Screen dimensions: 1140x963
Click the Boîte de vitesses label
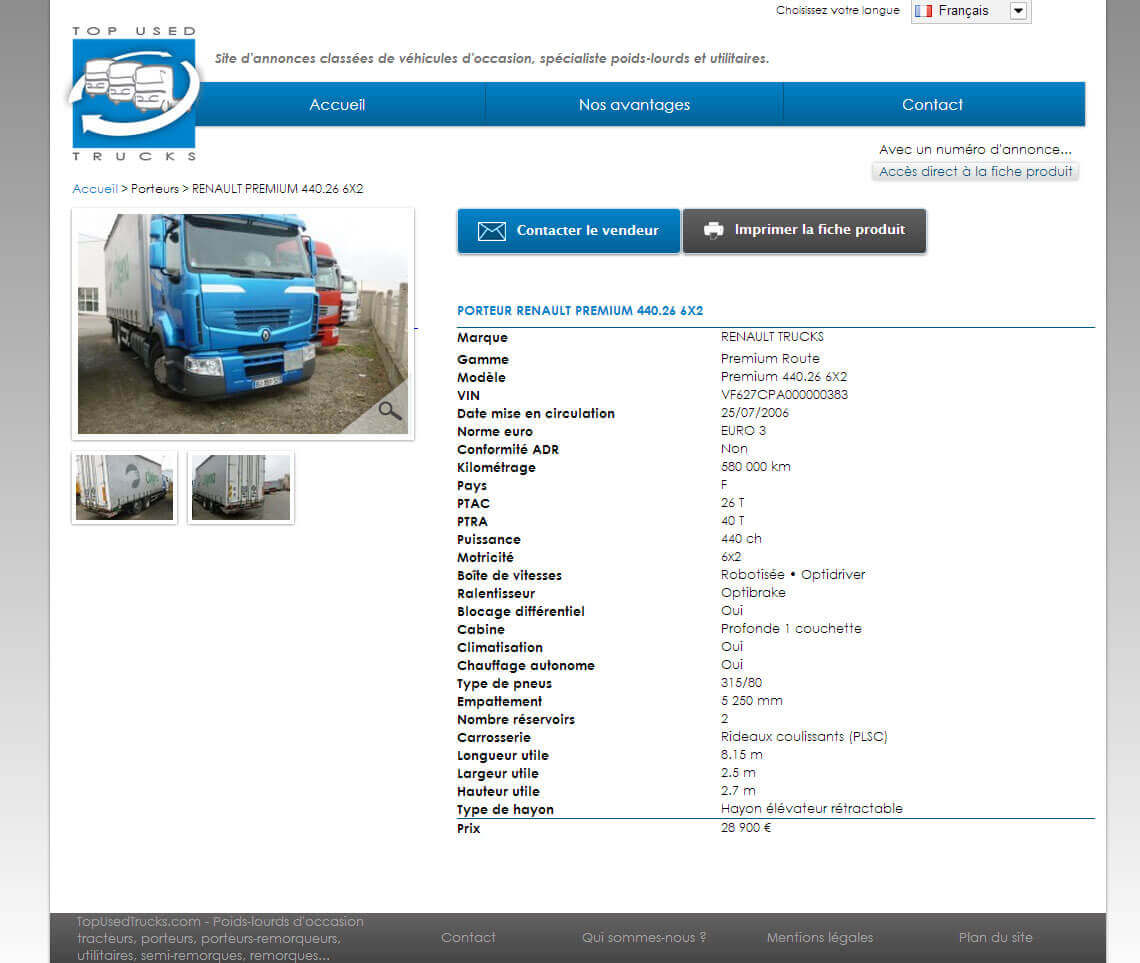509,576
